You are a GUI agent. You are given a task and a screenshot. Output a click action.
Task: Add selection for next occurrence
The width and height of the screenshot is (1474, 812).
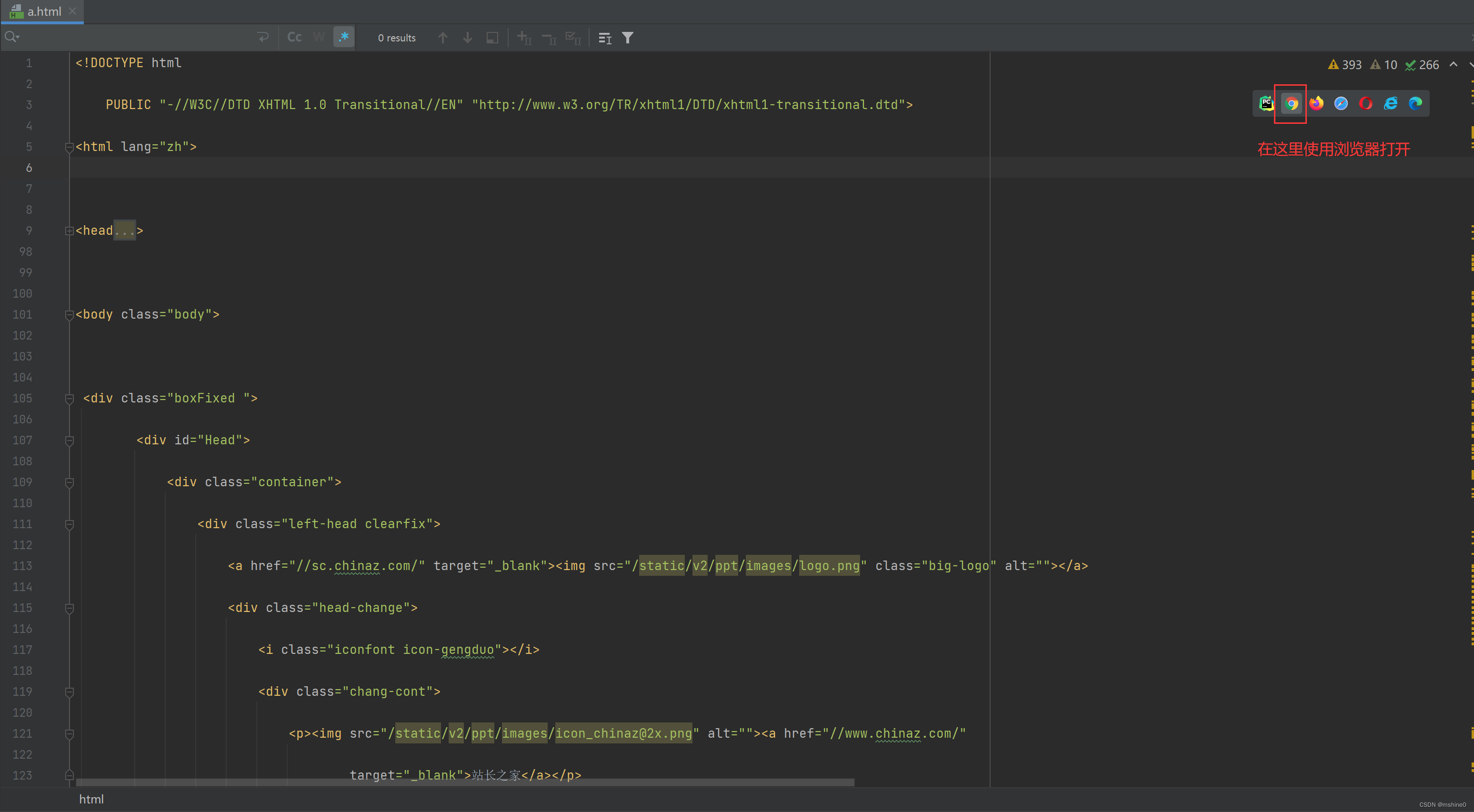coord(524,38)
